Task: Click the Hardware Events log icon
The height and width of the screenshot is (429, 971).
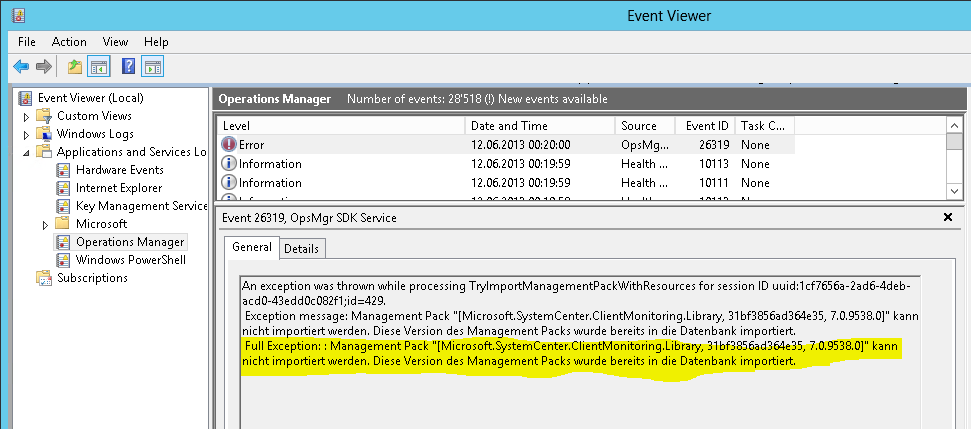Action: click(x=63, y=170)
